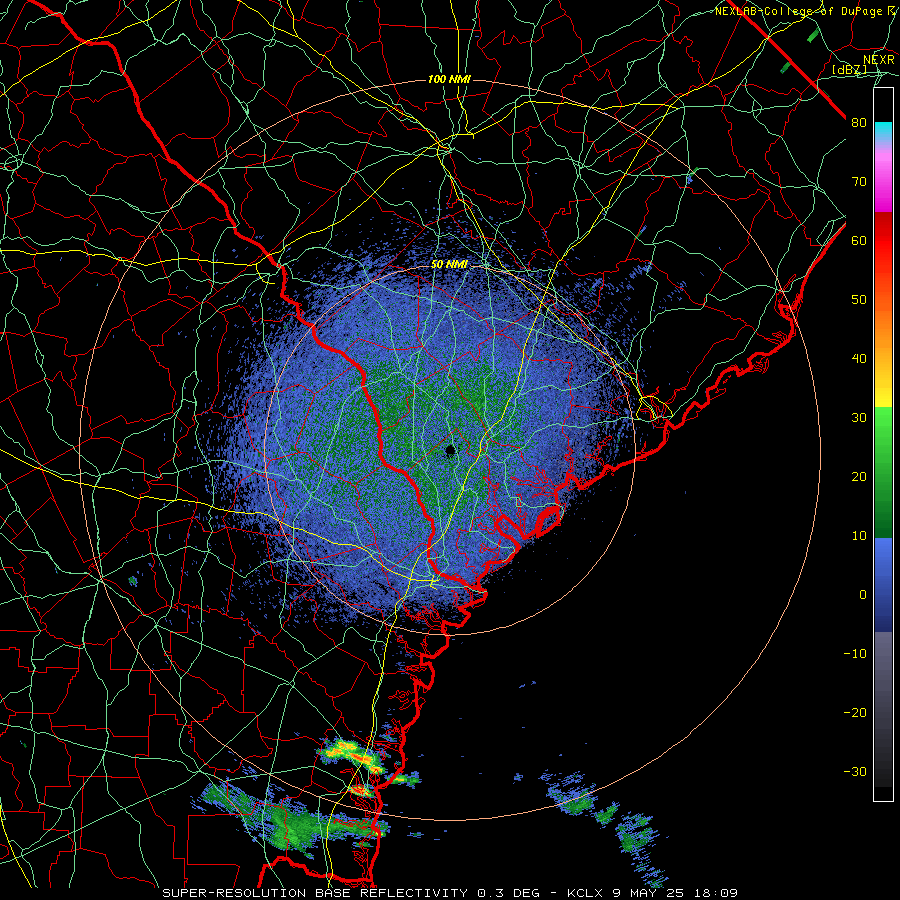This screenshot has width=900, height=900.
Task: Click the "50 NMI" range ring label
Action: click(449, 264)
